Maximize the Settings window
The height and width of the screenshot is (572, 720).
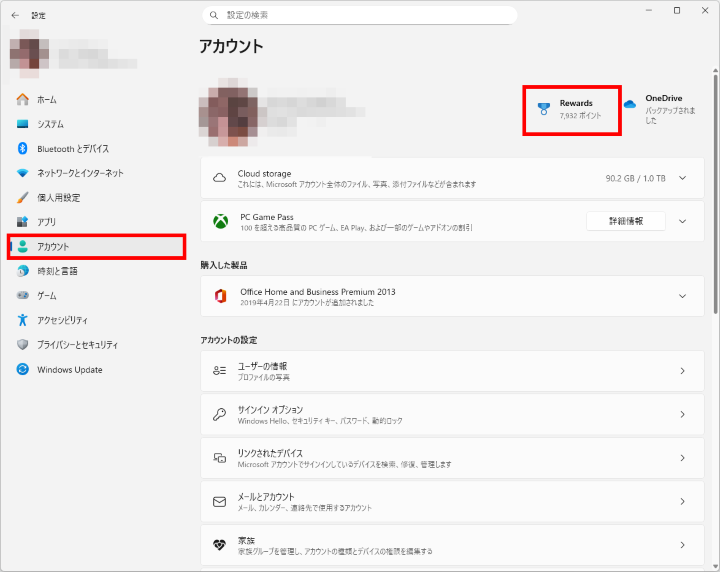[x=677, y=11]
